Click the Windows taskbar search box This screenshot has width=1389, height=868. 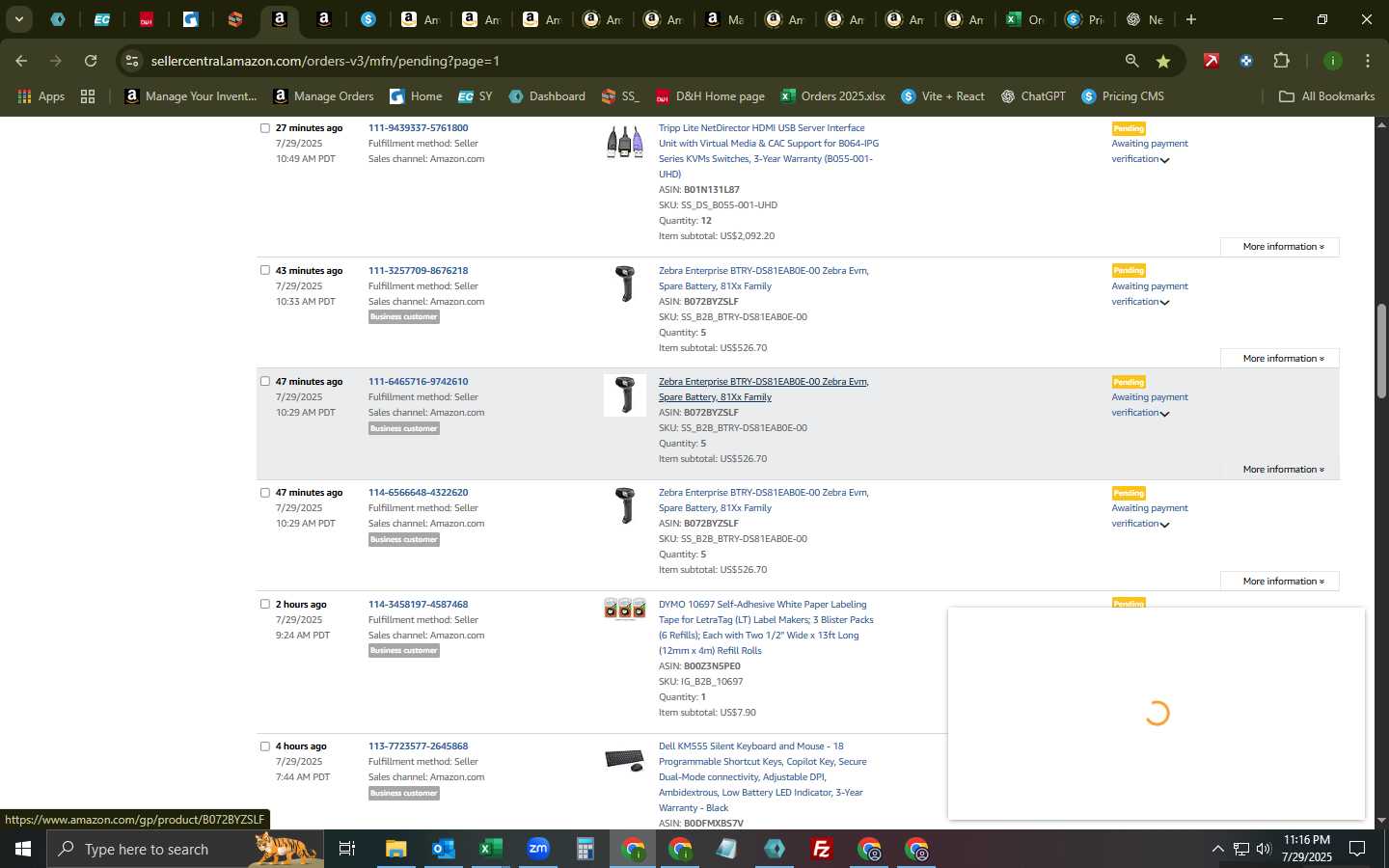point(185,849)
